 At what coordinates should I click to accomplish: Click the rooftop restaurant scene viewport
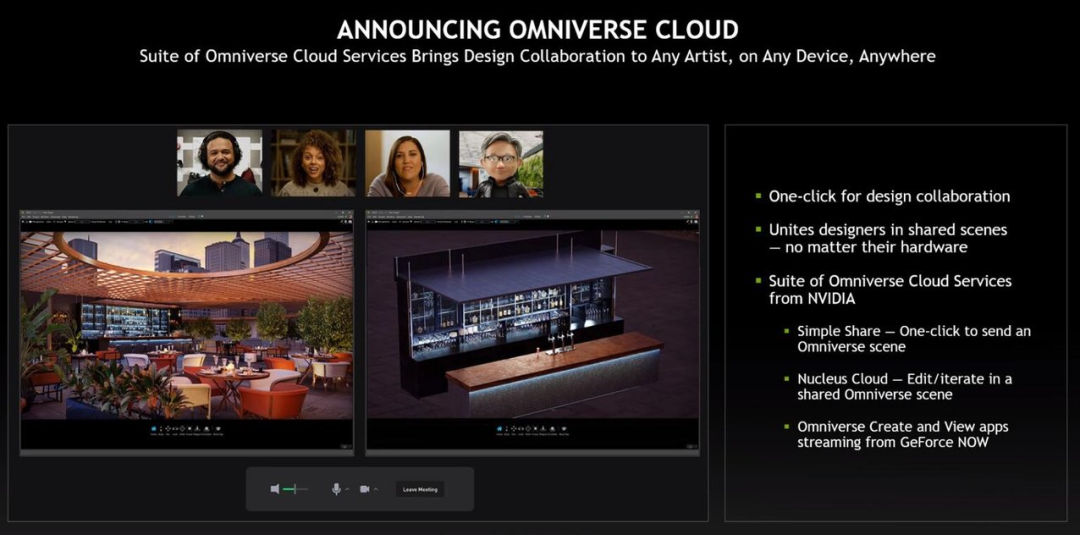[x=187, y=325]
